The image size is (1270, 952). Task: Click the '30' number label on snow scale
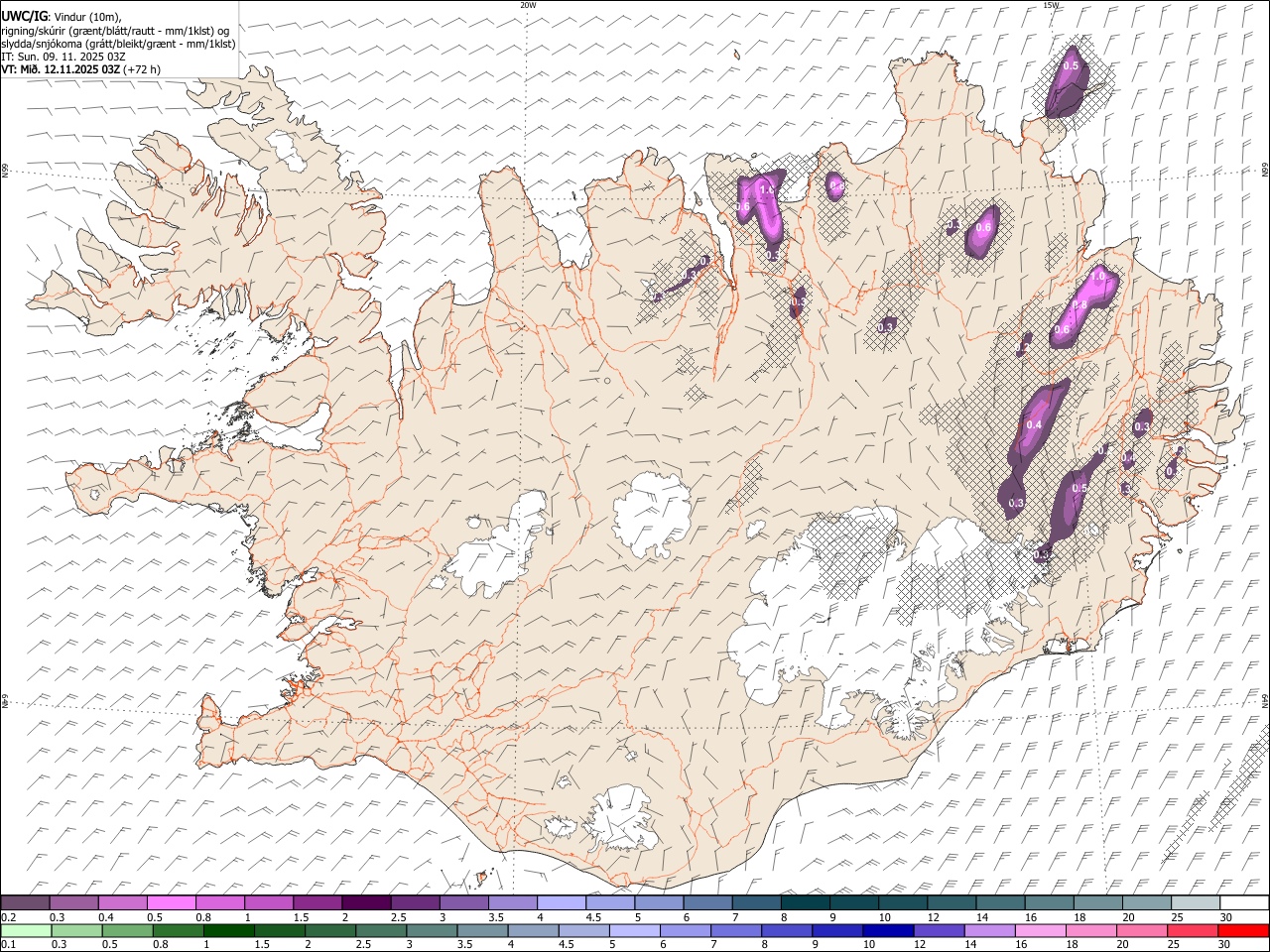point(1226,917)
